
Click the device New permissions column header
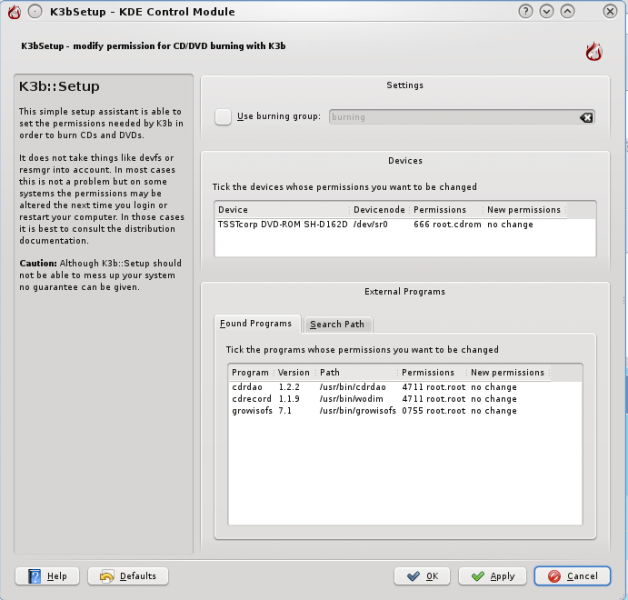pos(524,209)
